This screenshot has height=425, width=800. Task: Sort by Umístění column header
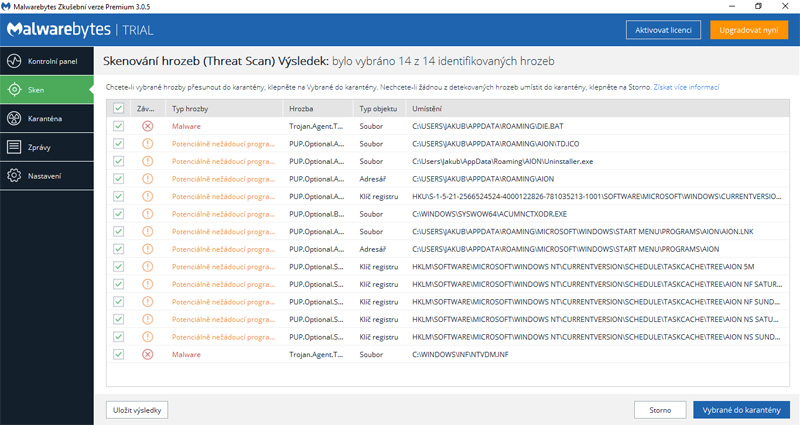(x=597, y=109)
